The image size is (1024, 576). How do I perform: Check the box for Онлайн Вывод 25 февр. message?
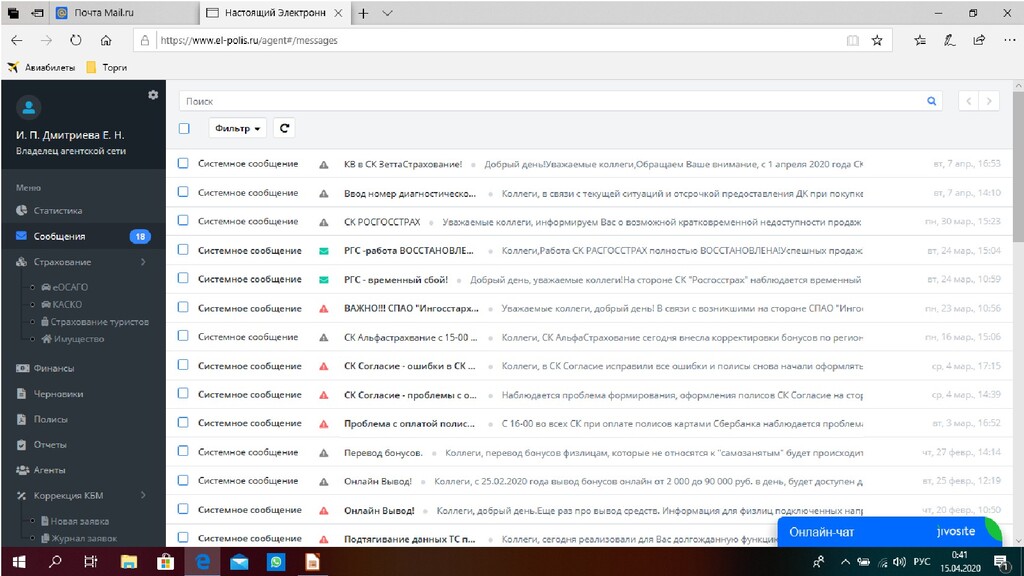coord(183,480)
